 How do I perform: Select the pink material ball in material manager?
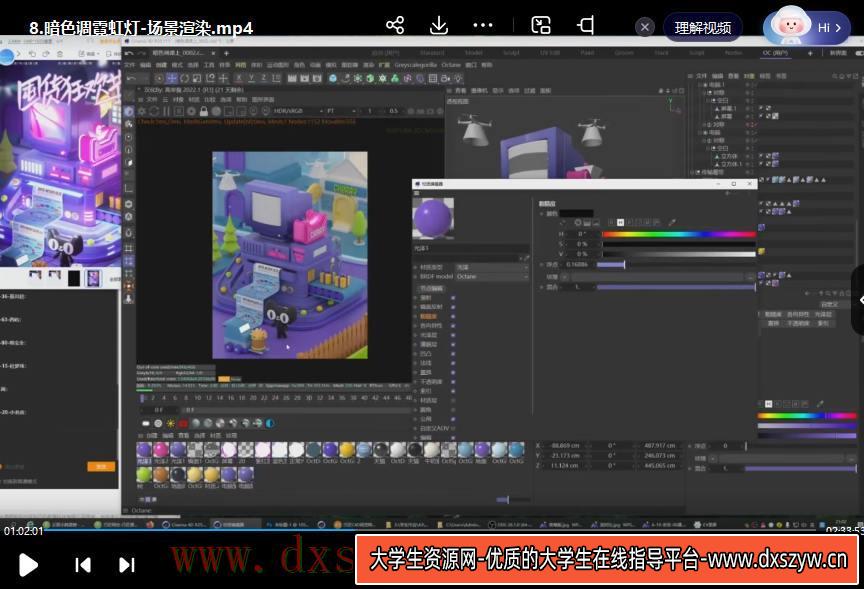(161, 450)
